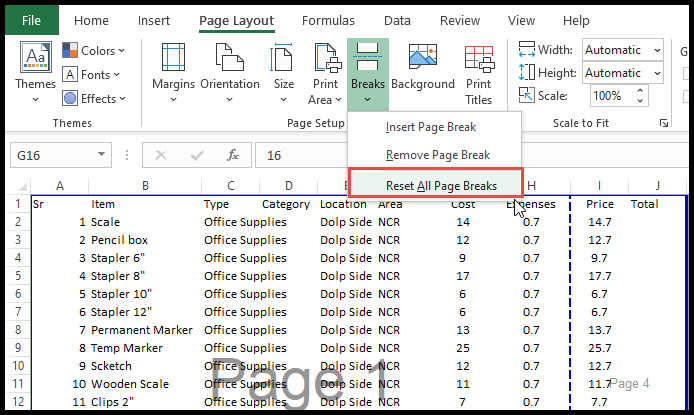The image size is (694, 415).
Task: Click the Insert Function fx icon
Action: [233, 155]
